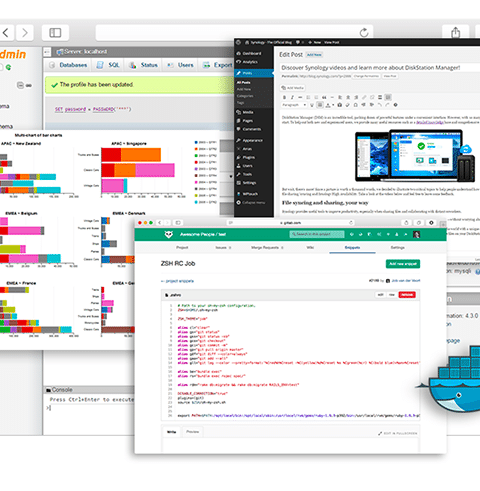Toggle strikethrough in WordPress editor toolbar
The height and width of the screenshot is (491, 480).
pyautogui.click(x=300, y=97)
